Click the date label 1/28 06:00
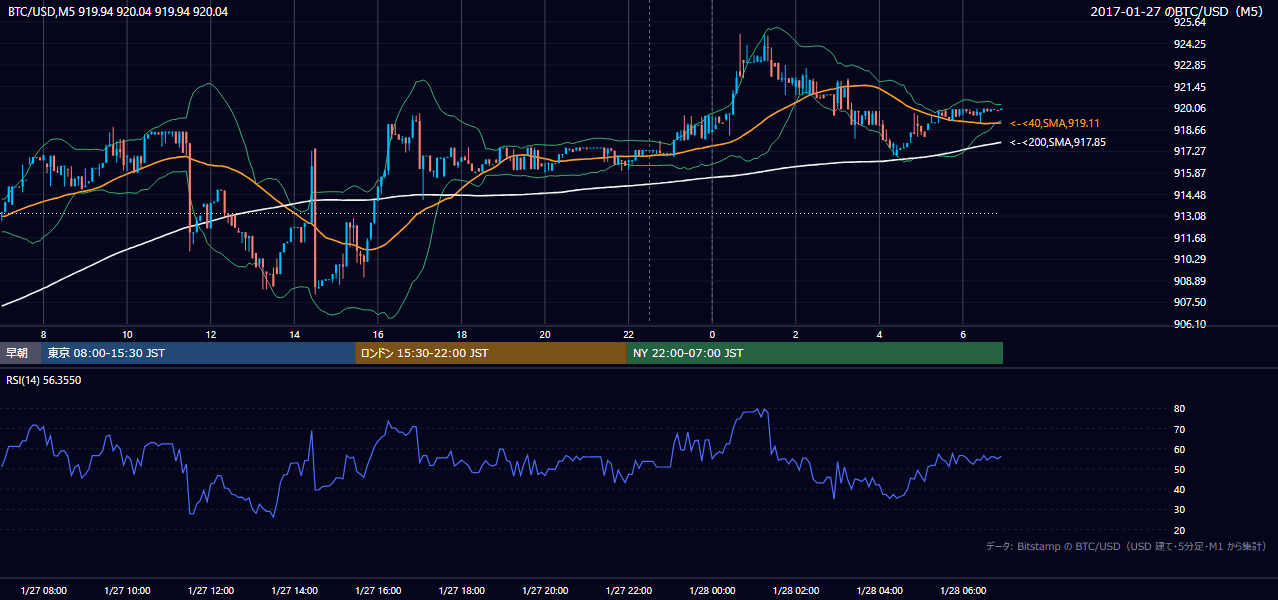1278x600 pixels. click(963, 590)
